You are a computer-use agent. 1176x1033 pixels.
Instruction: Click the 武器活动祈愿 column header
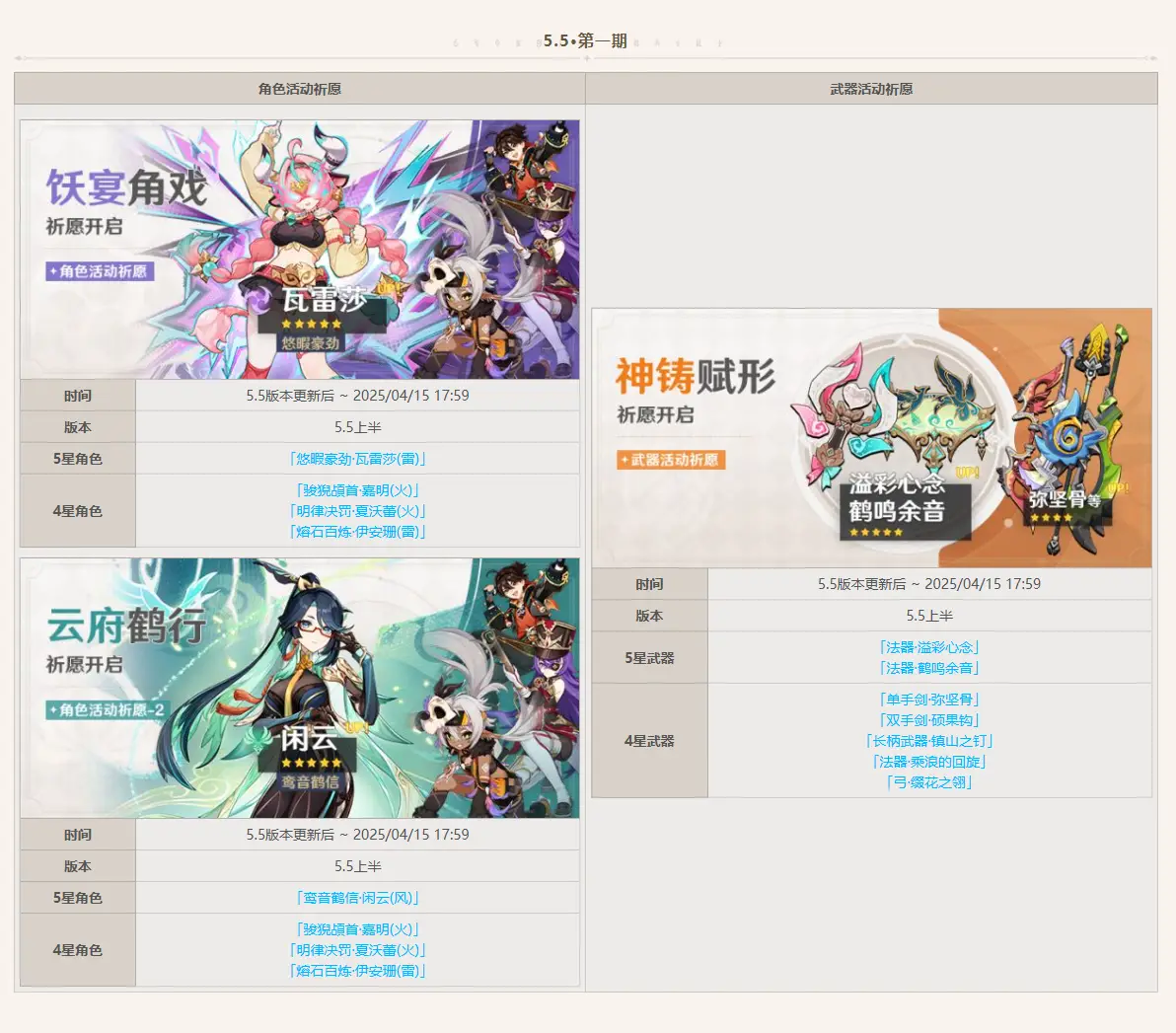tap(871, 89)
